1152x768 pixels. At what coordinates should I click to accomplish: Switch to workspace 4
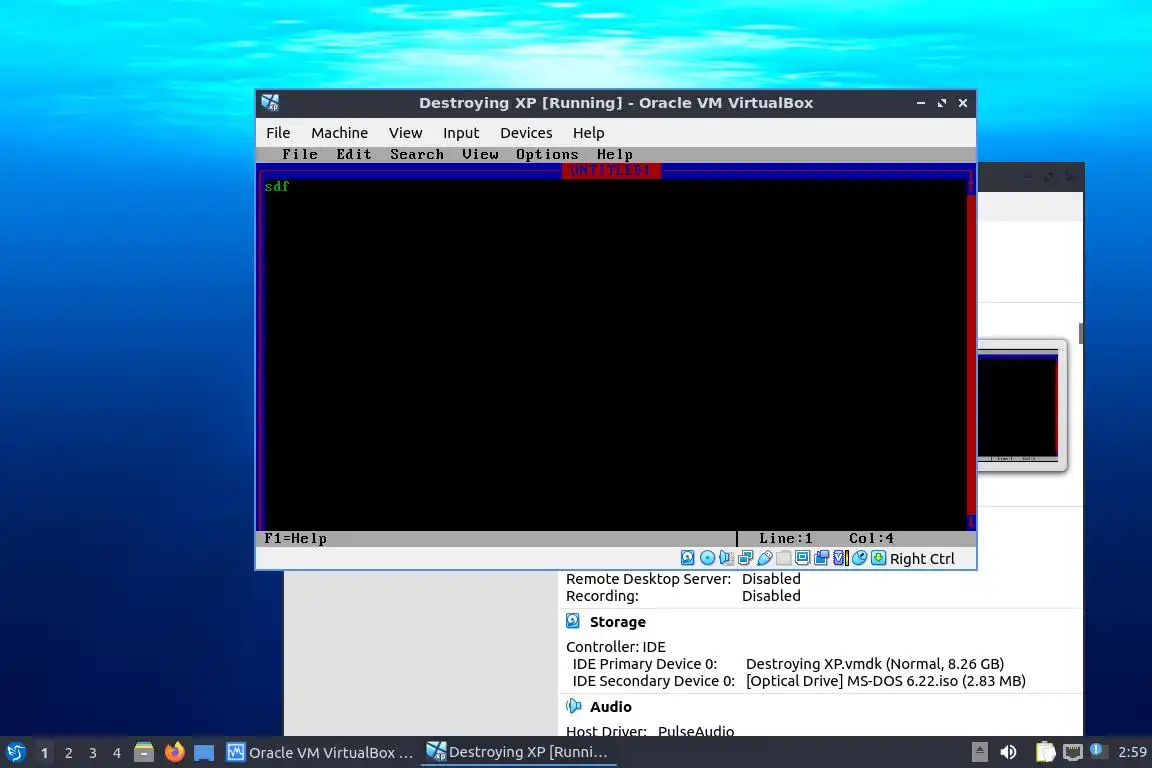[x=117, y=753]
